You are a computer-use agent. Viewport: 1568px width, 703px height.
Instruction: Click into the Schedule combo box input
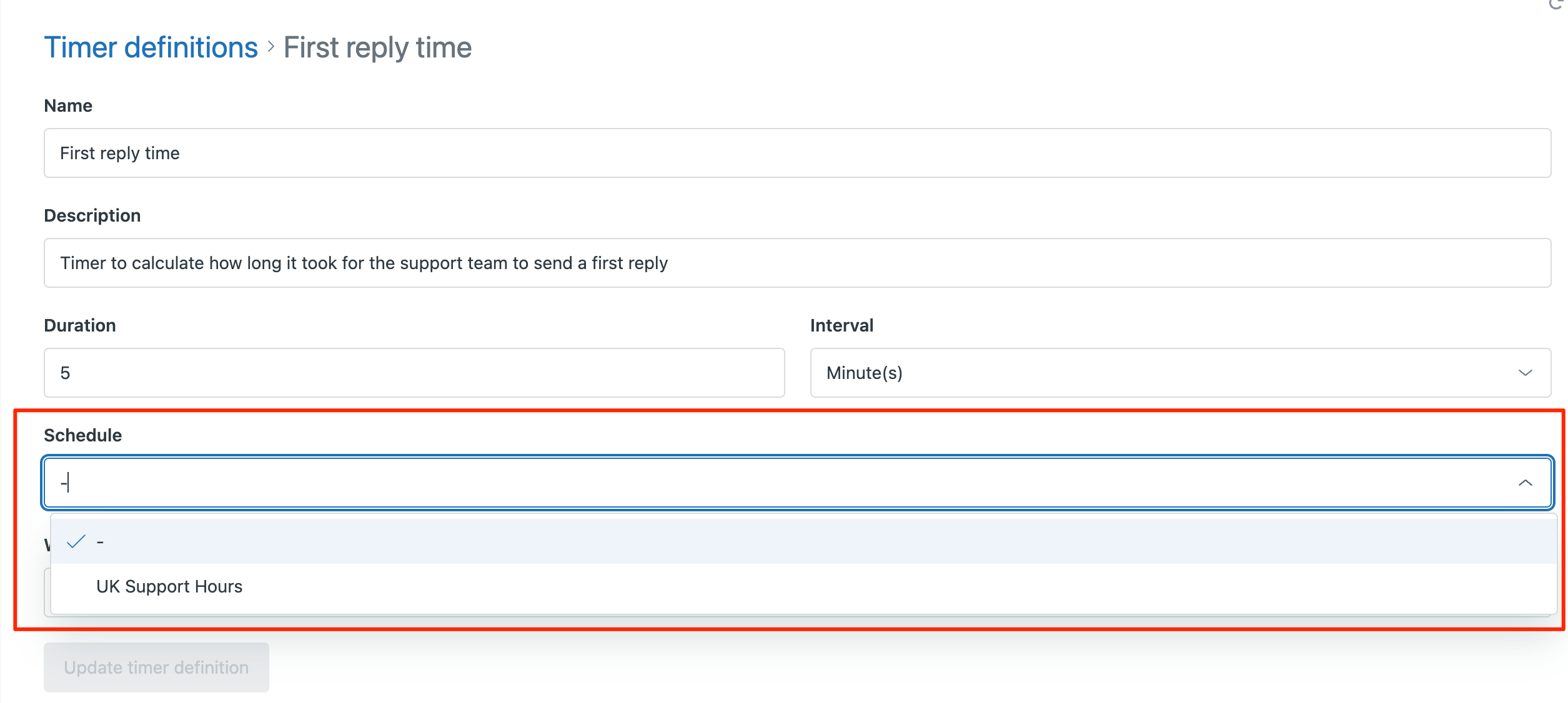797,483
